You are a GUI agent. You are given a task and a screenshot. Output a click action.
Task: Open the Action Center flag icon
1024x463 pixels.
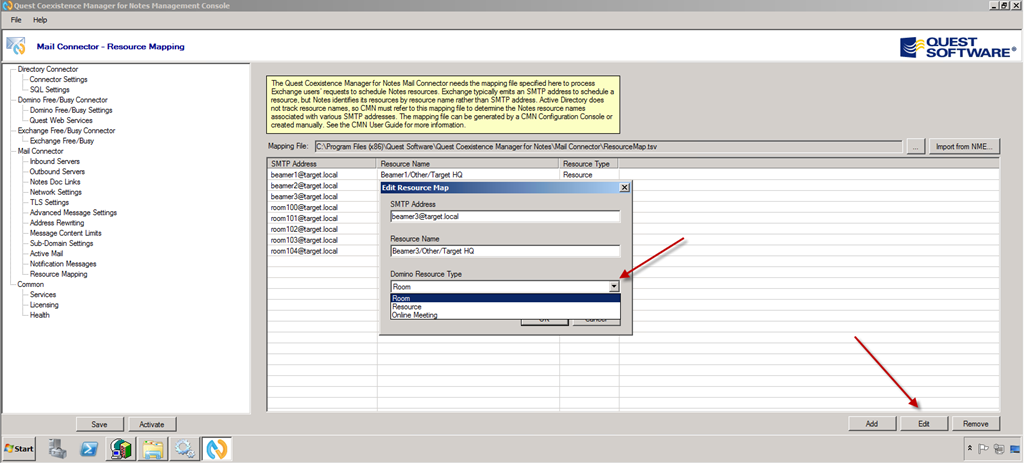pyautogui.click(x=984, y=449)
